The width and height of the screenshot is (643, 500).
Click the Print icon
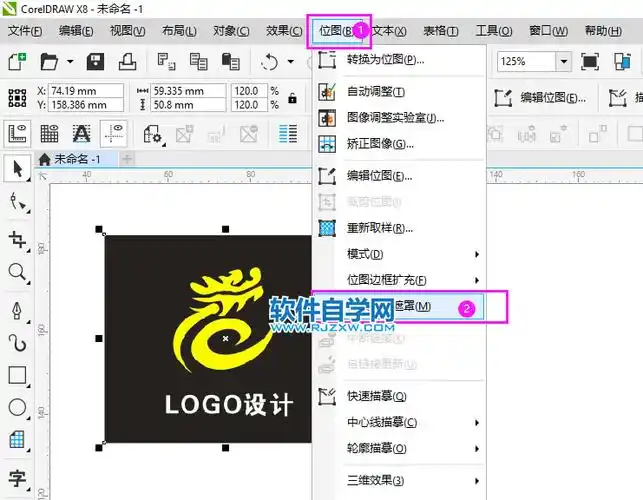(128, 62)
